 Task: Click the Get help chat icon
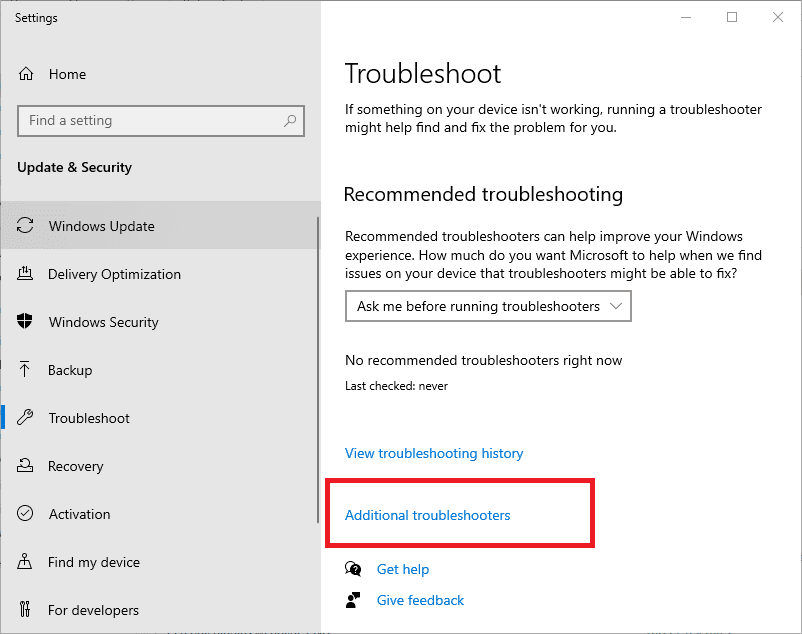click(353, 569)
